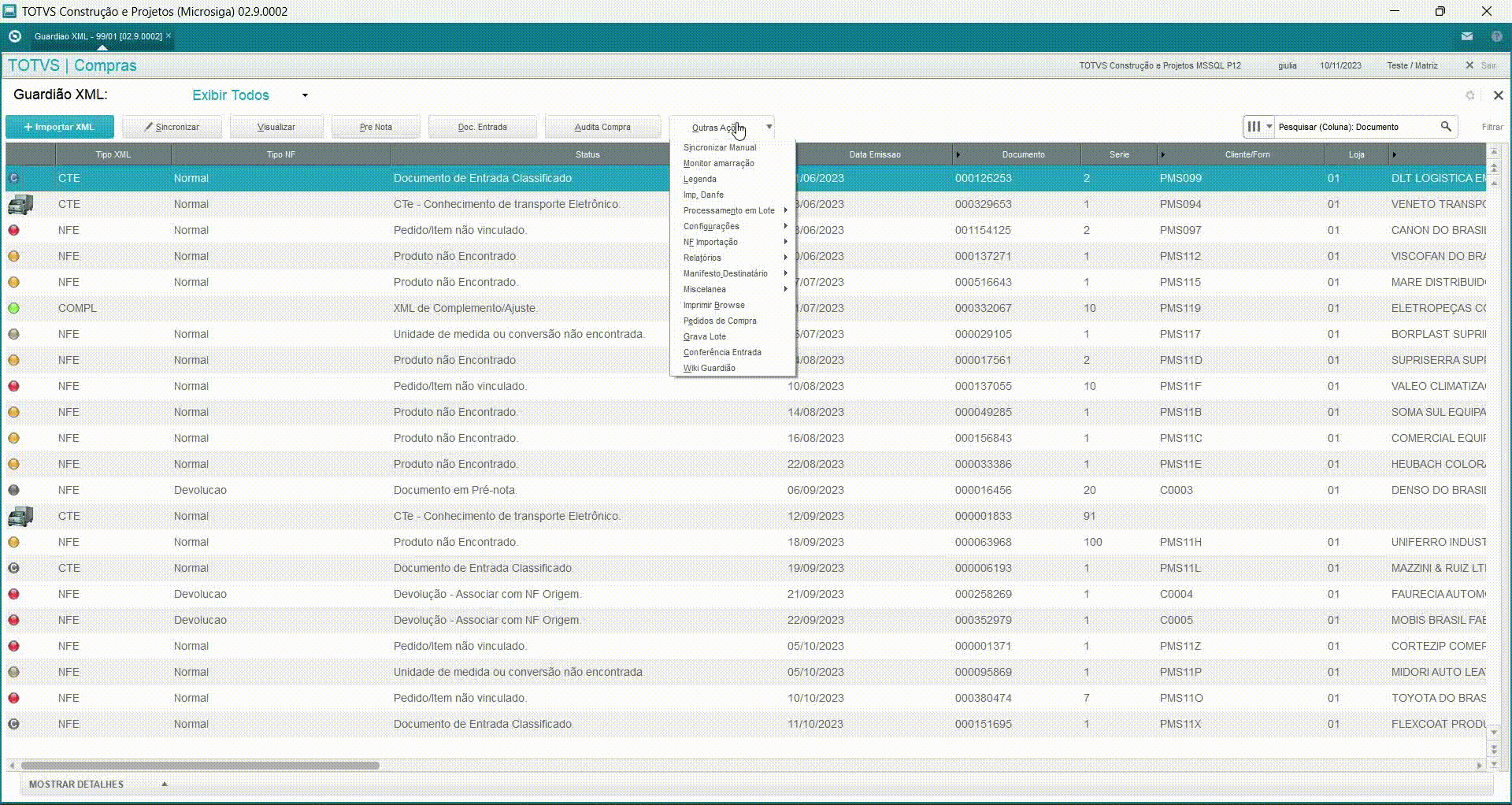1512x805 pixels.
Task: Click the horizontal scrollbar thumb
Action: point(200,765)
